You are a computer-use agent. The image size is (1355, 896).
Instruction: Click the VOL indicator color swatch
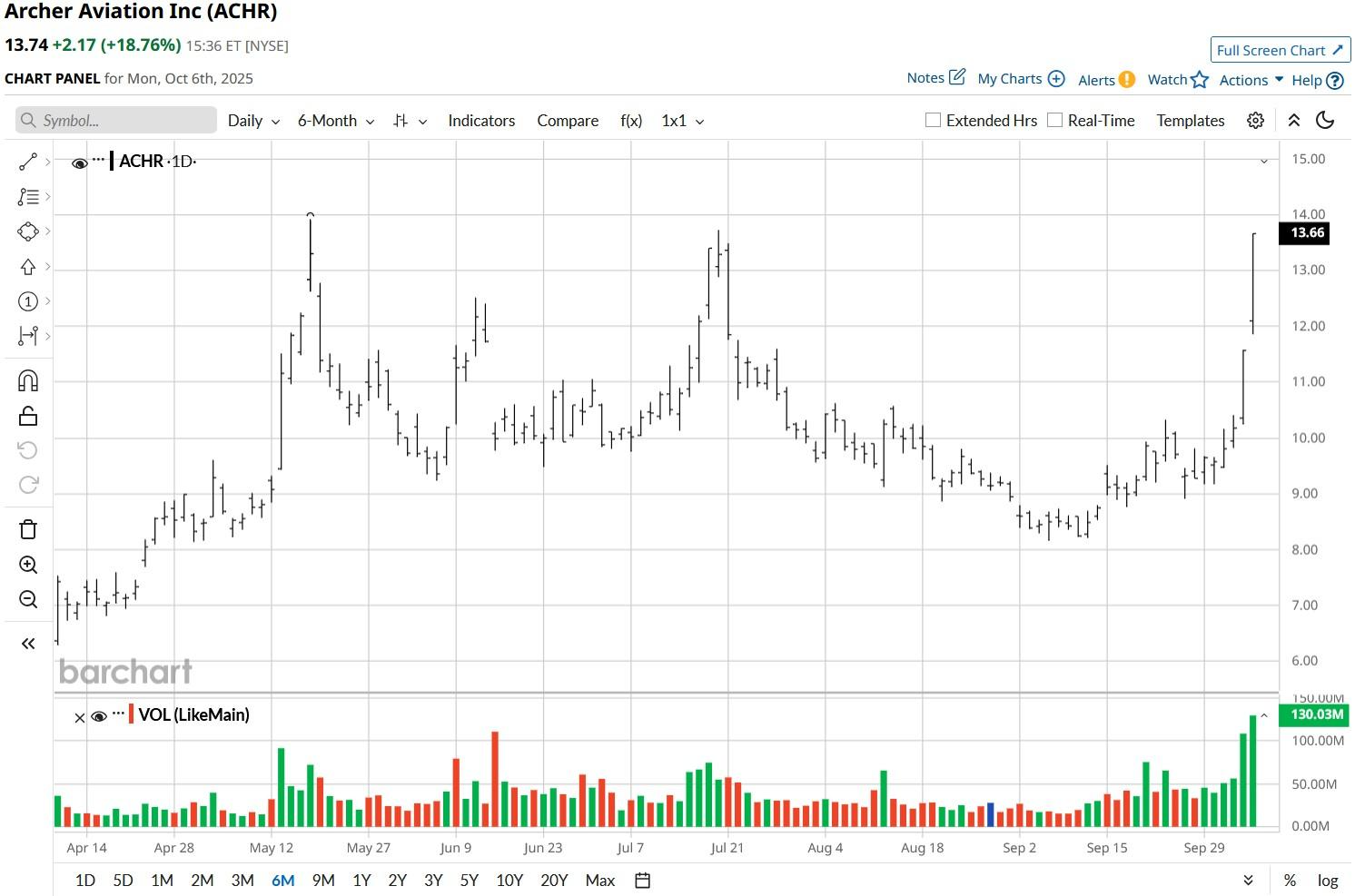pyautogui.click(x=132, y=714)
